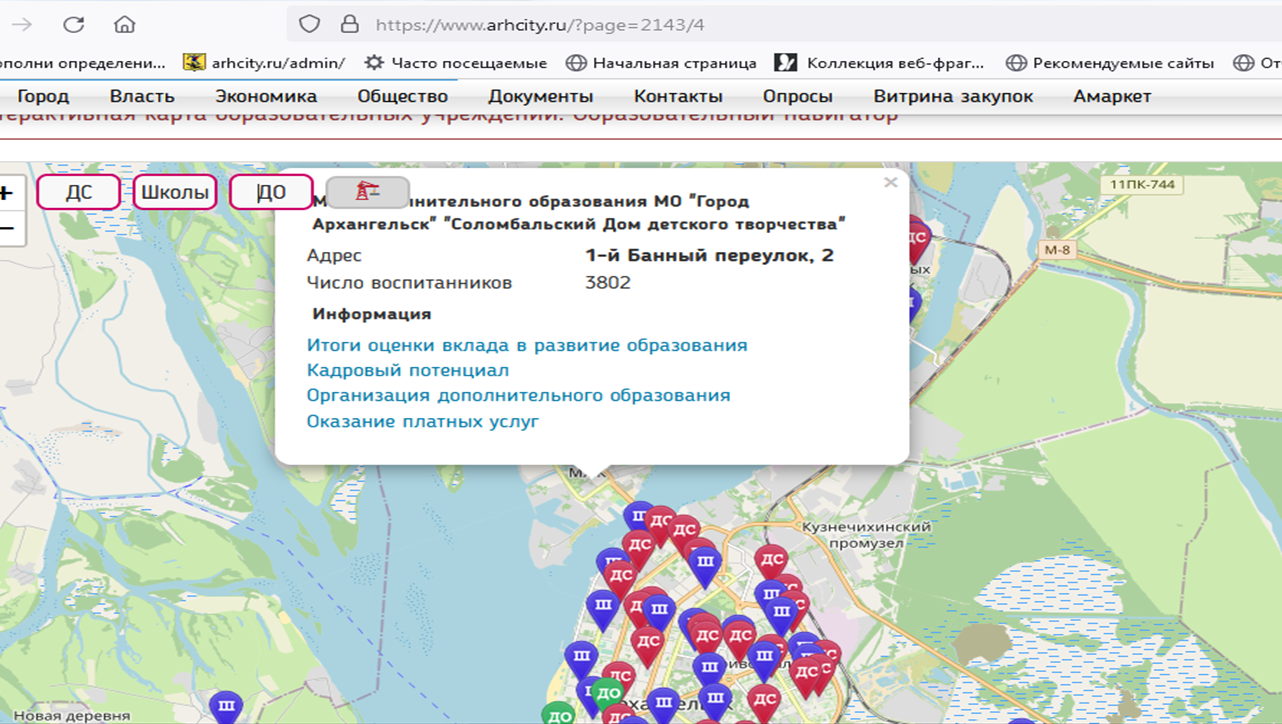Open the Экономика menu item
Viewport: 1282px width, 724px height.
266,97
